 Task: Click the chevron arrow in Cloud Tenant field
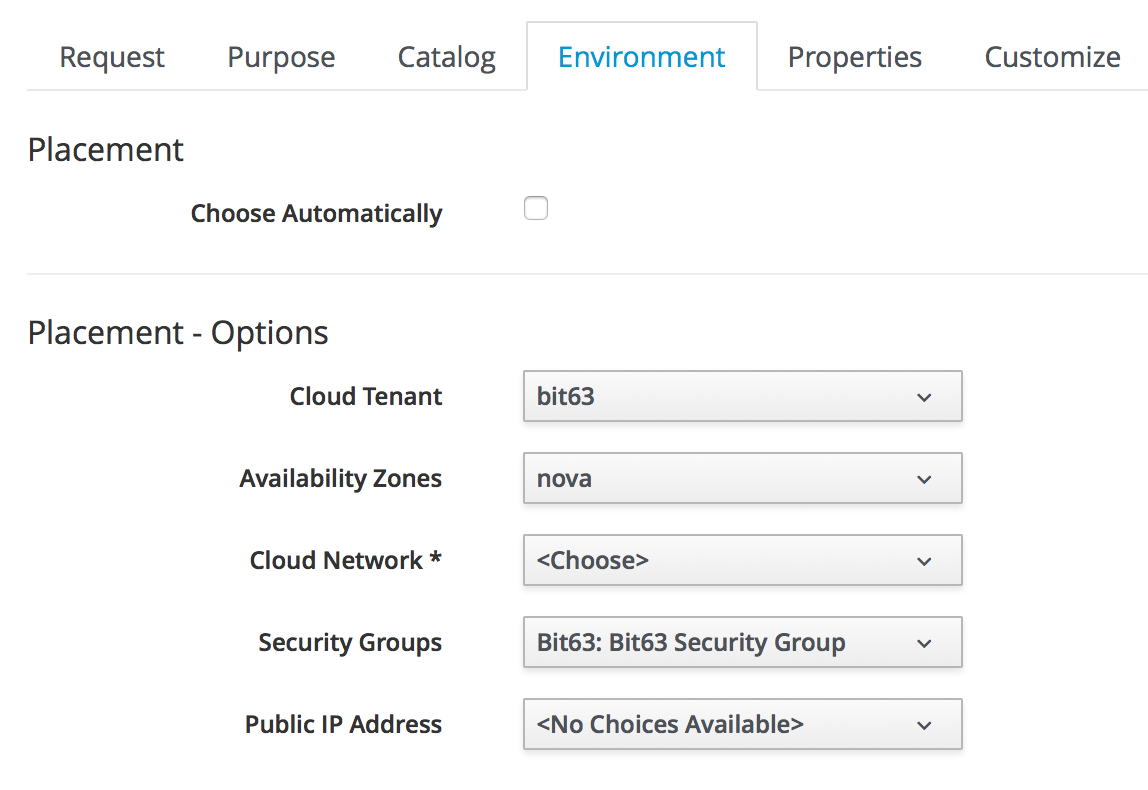[924, 398]
